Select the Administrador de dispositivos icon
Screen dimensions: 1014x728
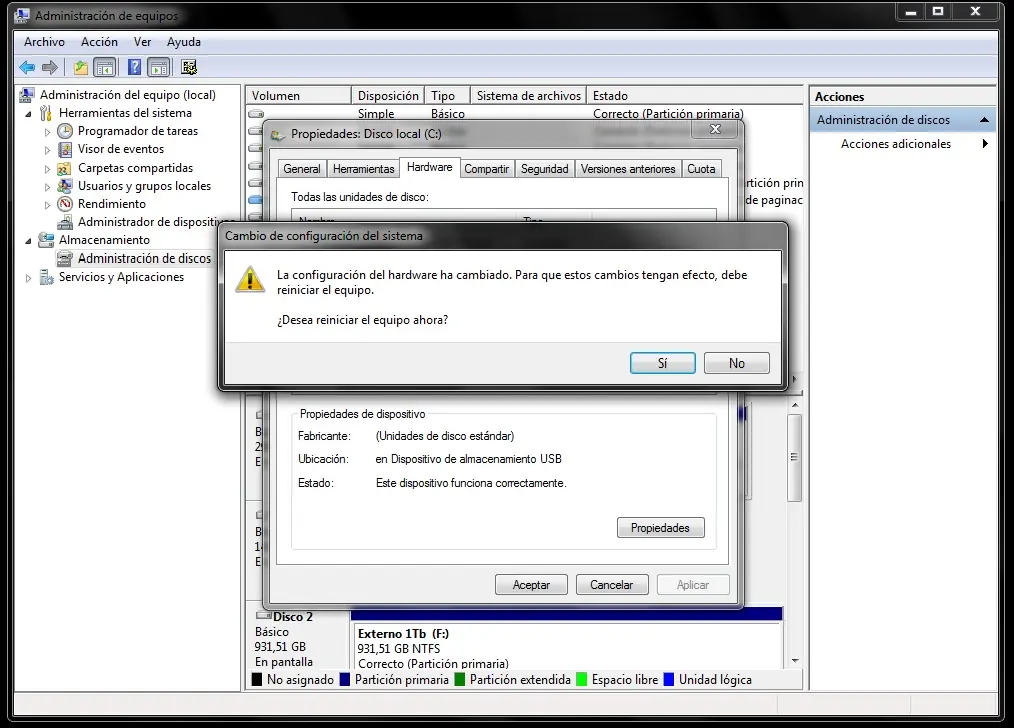tap(65, 222)
